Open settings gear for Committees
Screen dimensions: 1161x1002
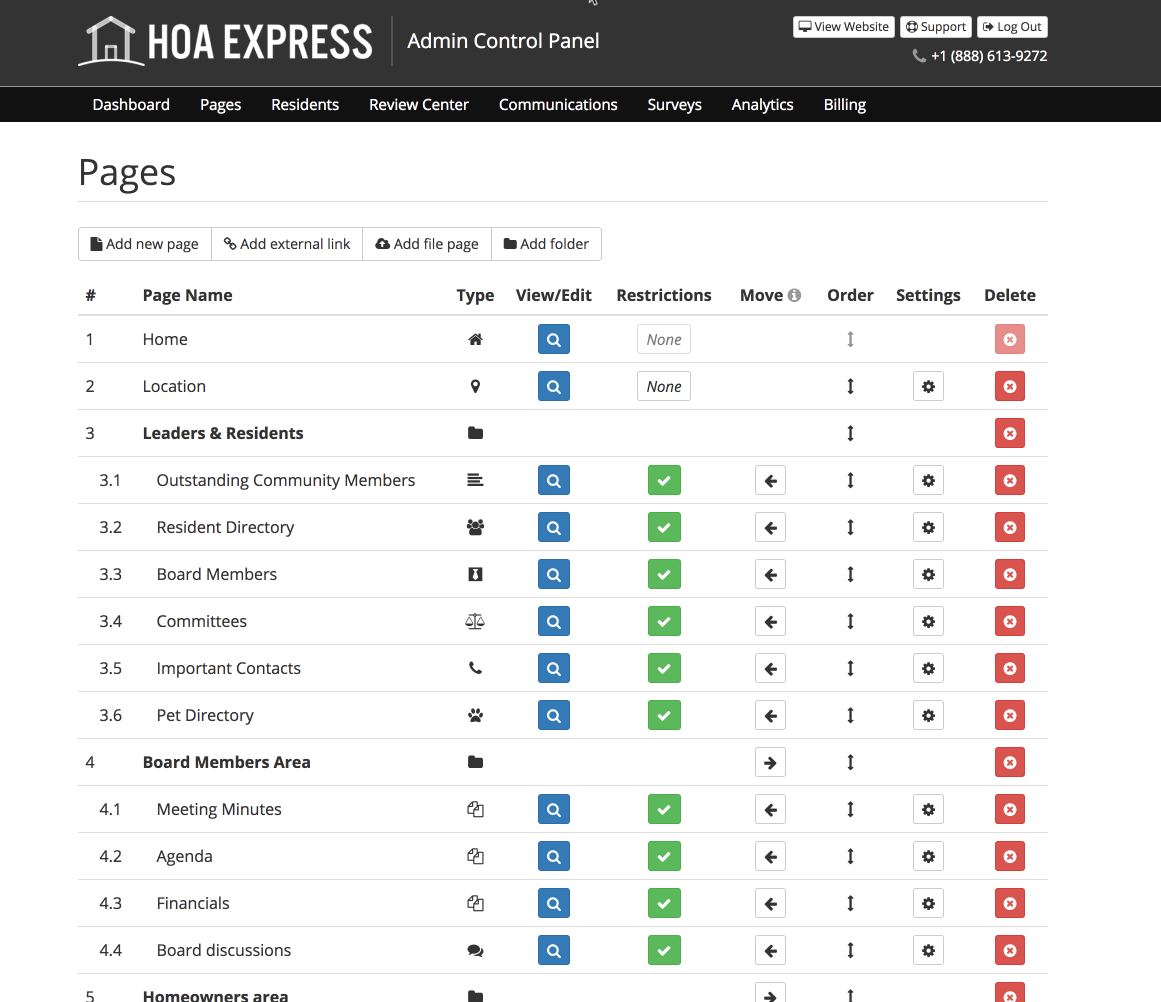tap(928, 621)
